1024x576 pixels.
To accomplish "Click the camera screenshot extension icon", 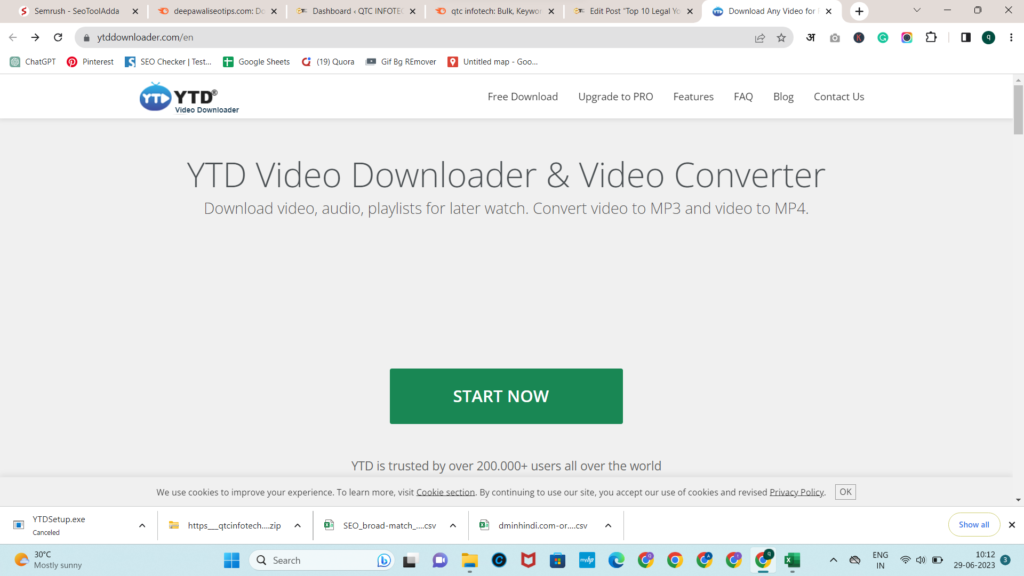I will point(835,38).
